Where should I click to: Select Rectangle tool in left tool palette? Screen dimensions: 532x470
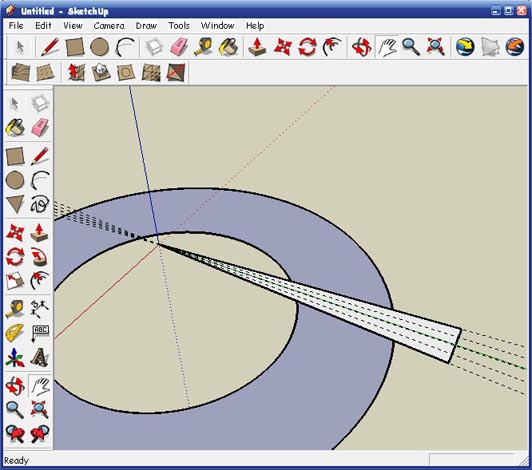pos(15,156)
